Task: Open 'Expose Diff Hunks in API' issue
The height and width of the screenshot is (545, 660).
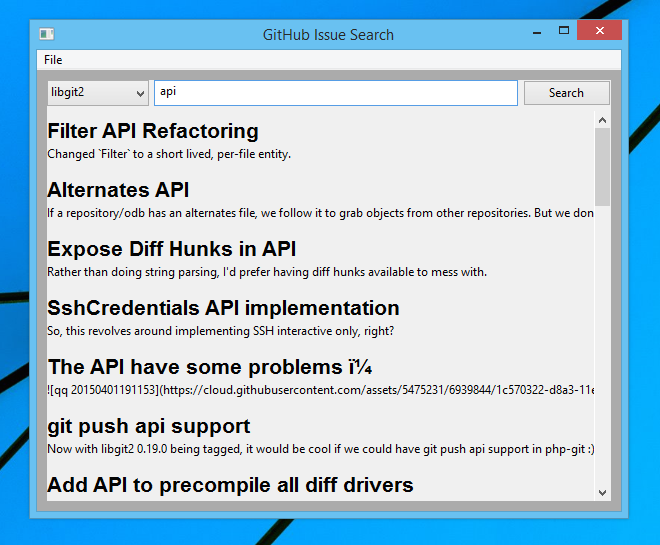Action: pos(172,249)
